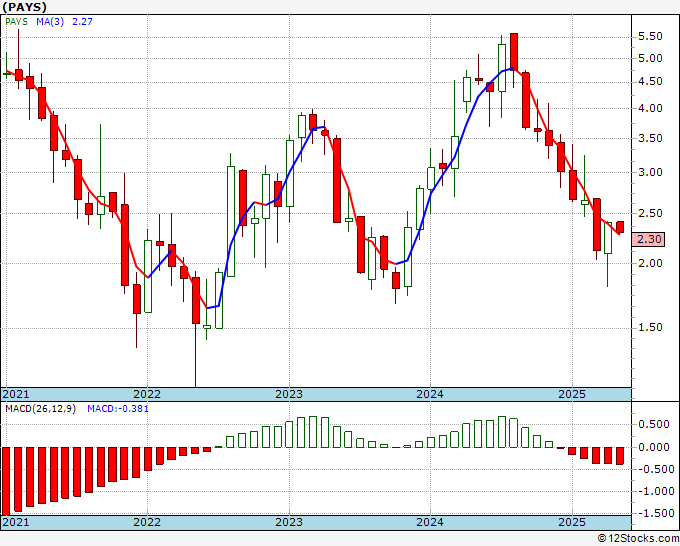The width and height of the screenshot is (680, 546).
Task: Click 2021 on the MACD timeline
Action: click(16, 522)
